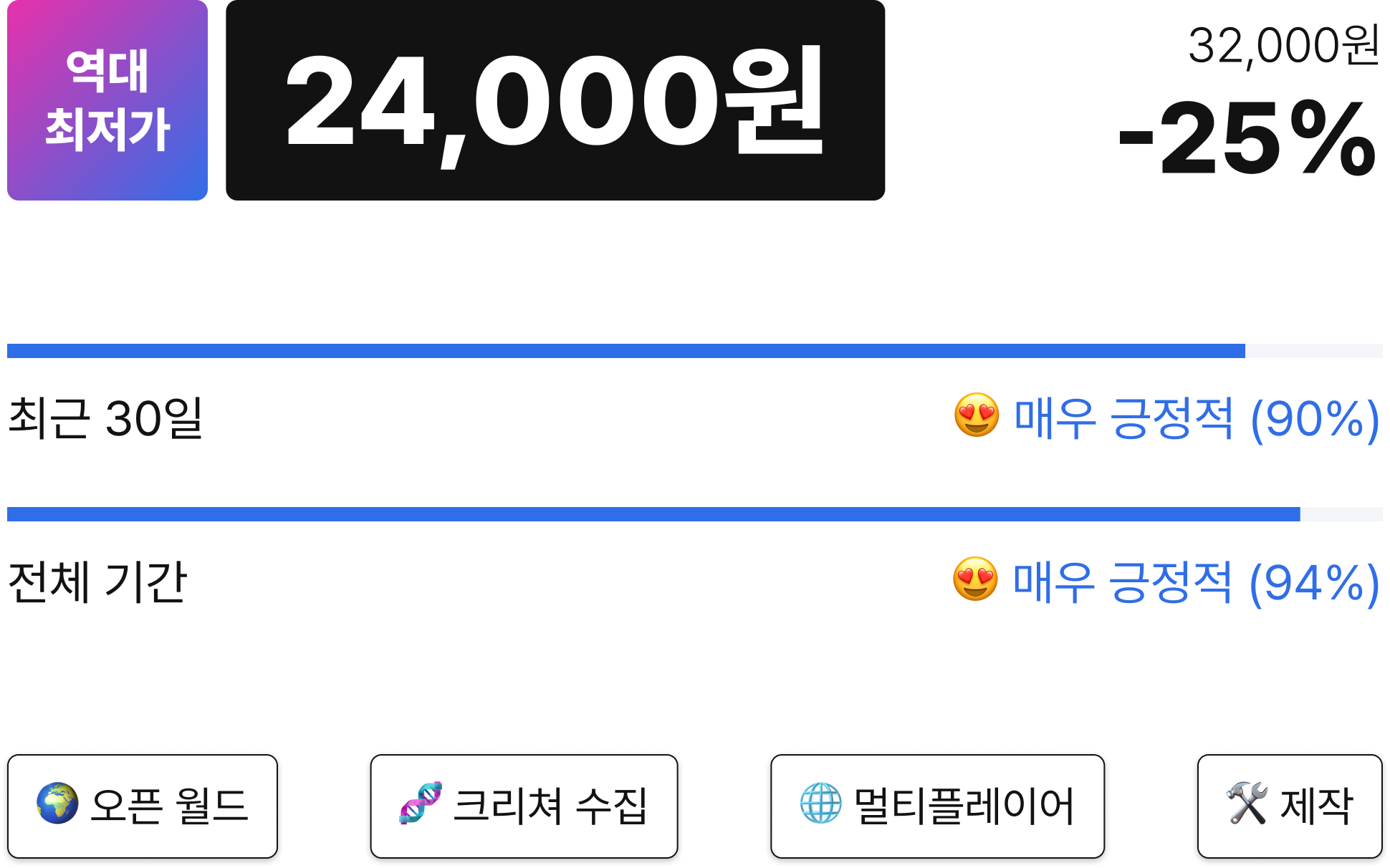Select the 오픈 월드 tag button
Image resolution: width=1390 pixels, height=868 pixels.
click(x=143, y=806)
